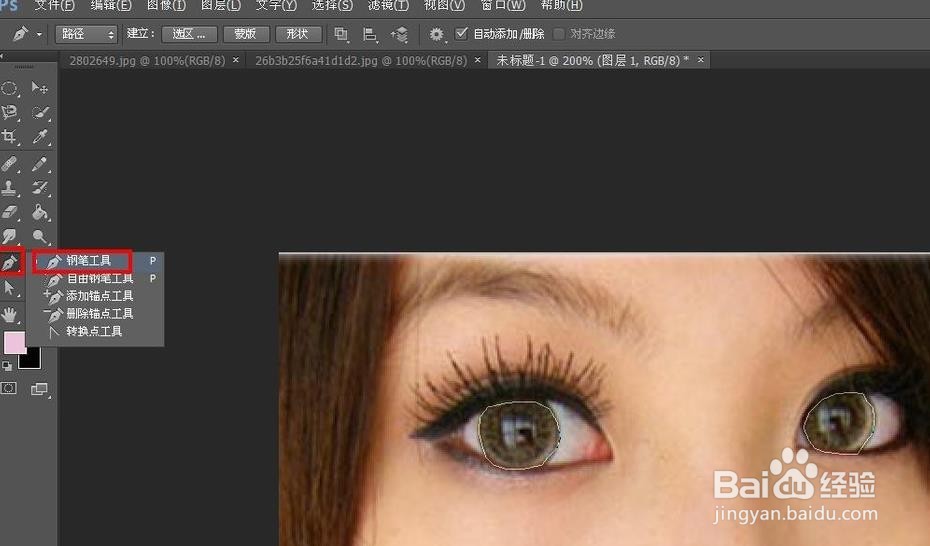
Task: Select the Crop tool
Action: click(9, 137)
